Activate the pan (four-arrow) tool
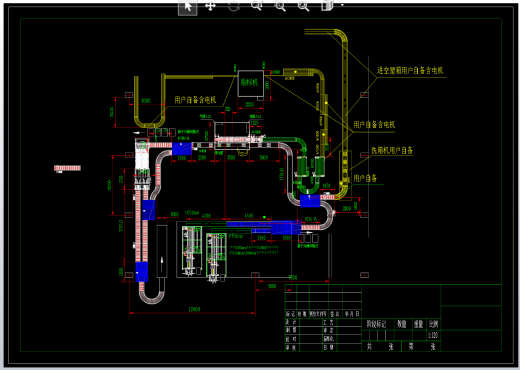 coord(210,6)
